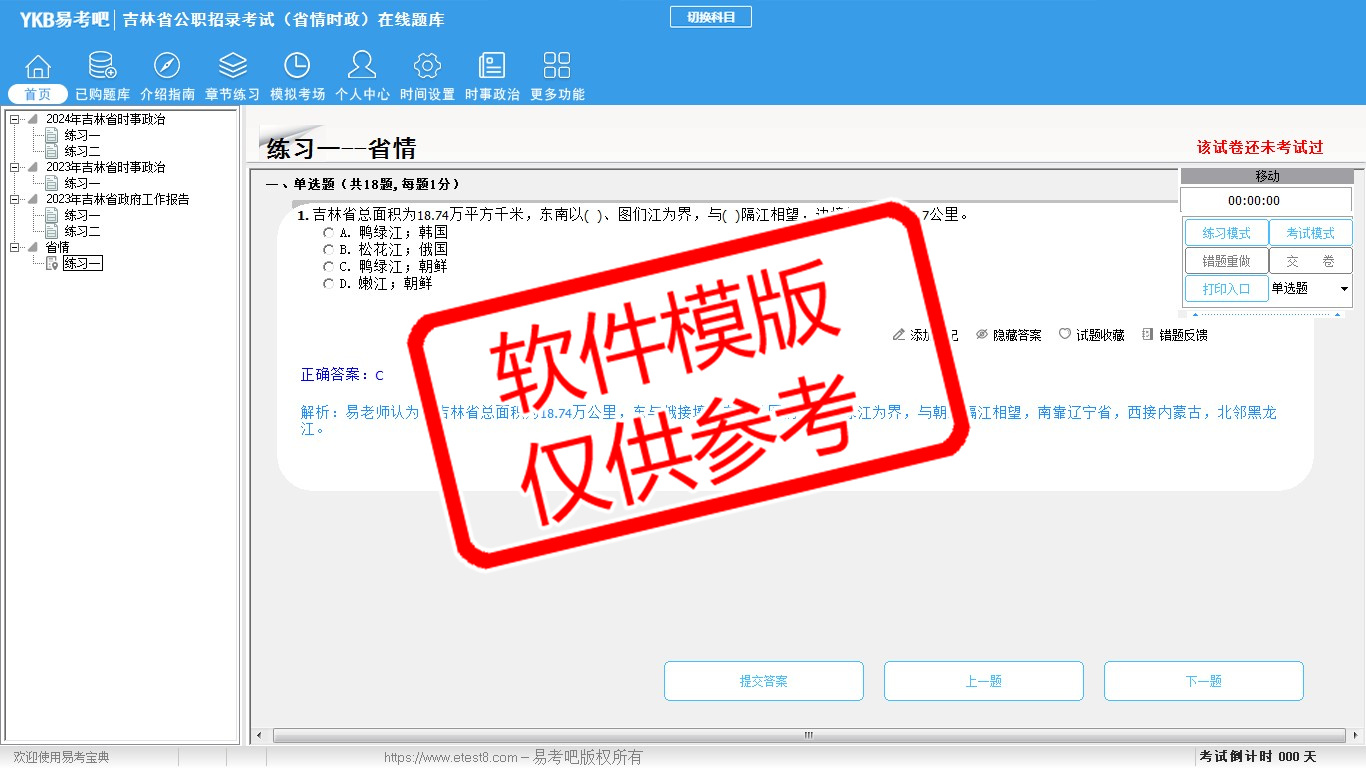Screen dimensions: 1366x768
Task: Open 时间设置 gear icon
Action: tap(427, 66)
